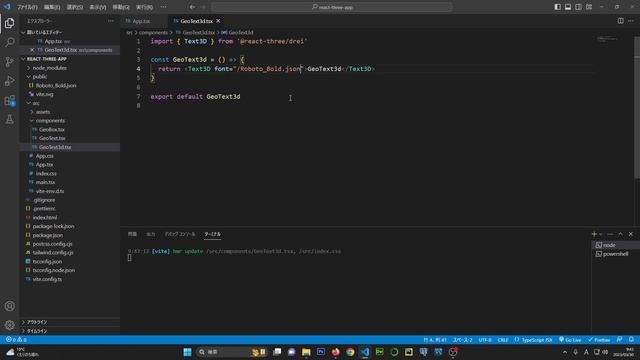Open the Edit menu

[x=52, y=7]
